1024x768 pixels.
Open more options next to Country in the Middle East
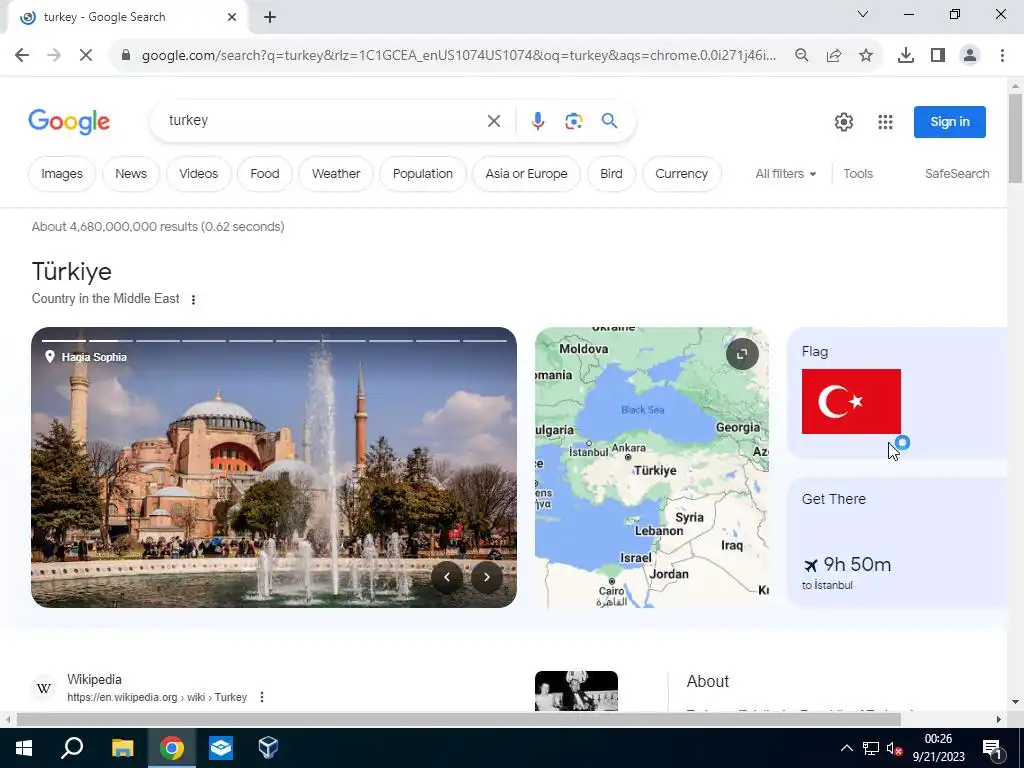click(193, 300)
